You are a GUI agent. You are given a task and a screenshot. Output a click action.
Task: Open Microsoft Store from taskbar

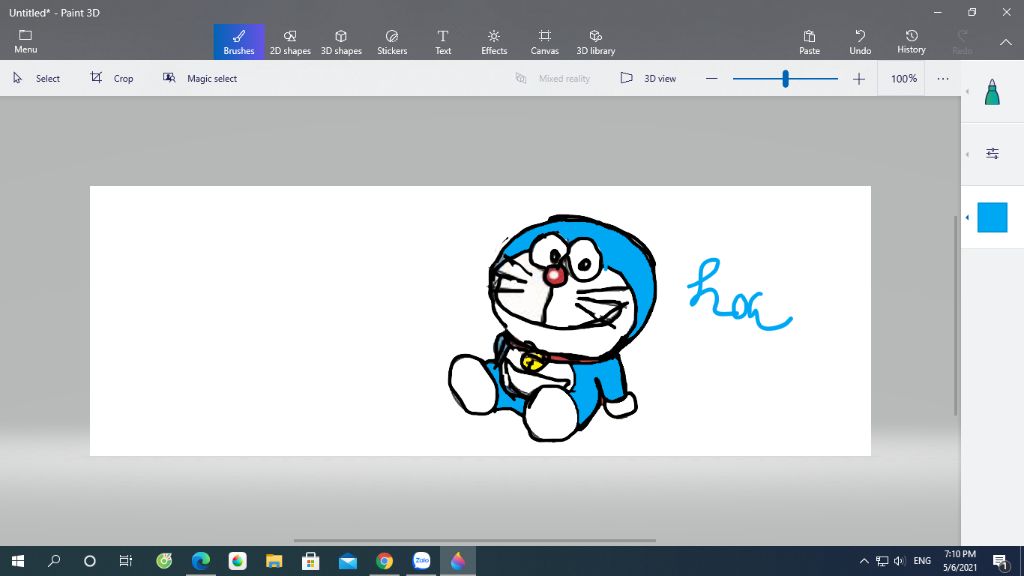click(x=311, y=561)
